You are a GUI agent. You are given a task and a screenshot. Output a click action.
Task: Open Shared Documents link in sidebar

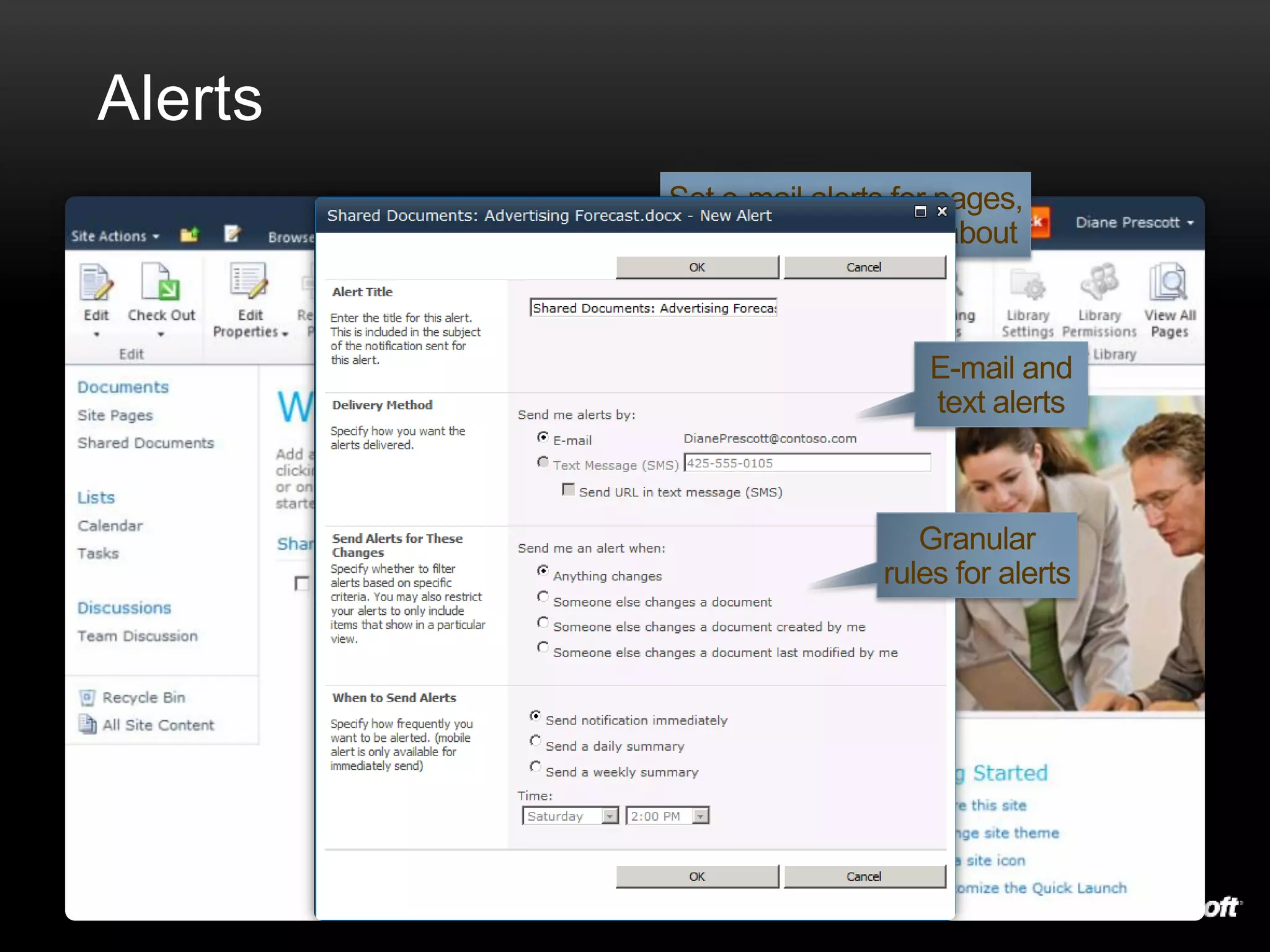point(146,443)
